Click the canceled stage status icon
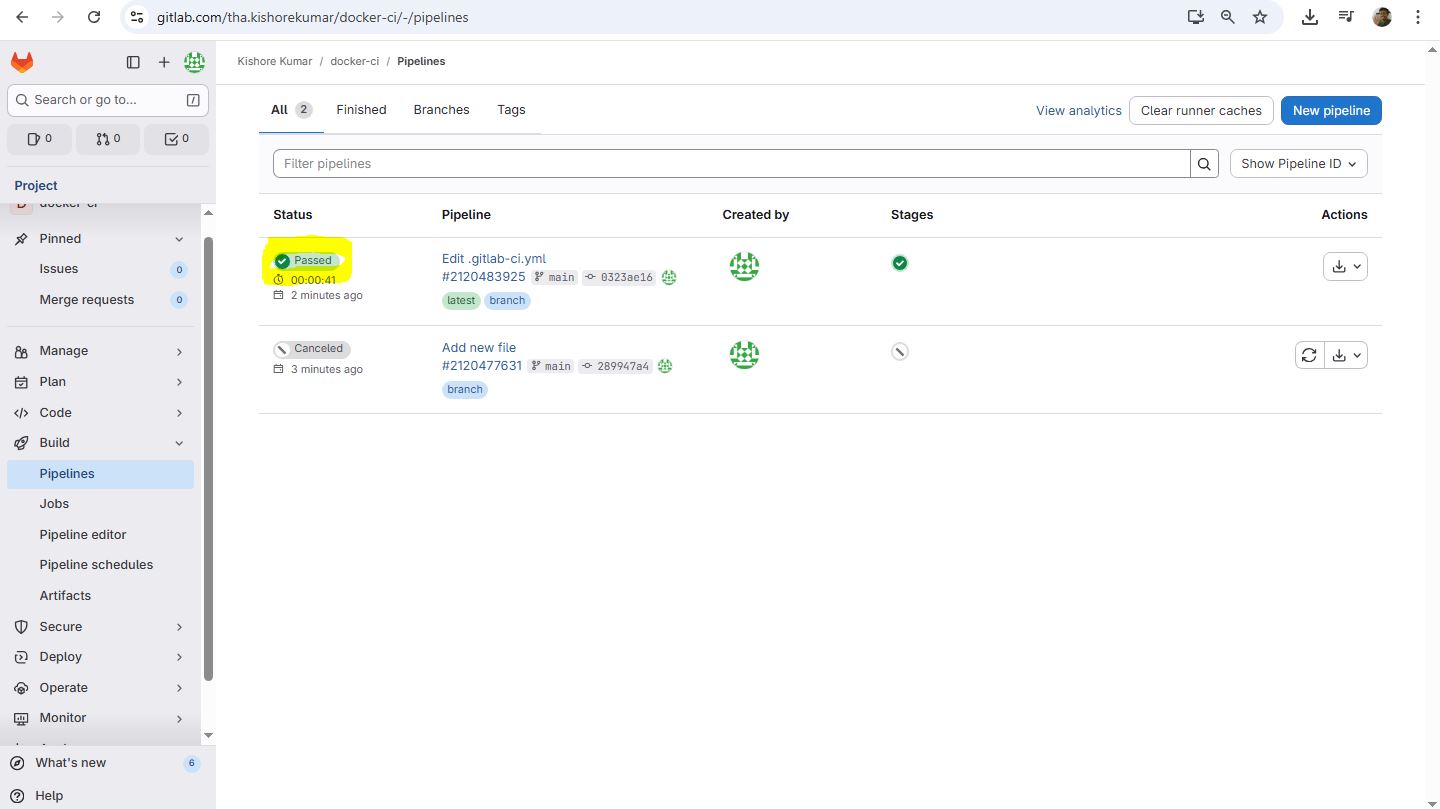This screenshot has height=809, width=1440. pos(900,351)
